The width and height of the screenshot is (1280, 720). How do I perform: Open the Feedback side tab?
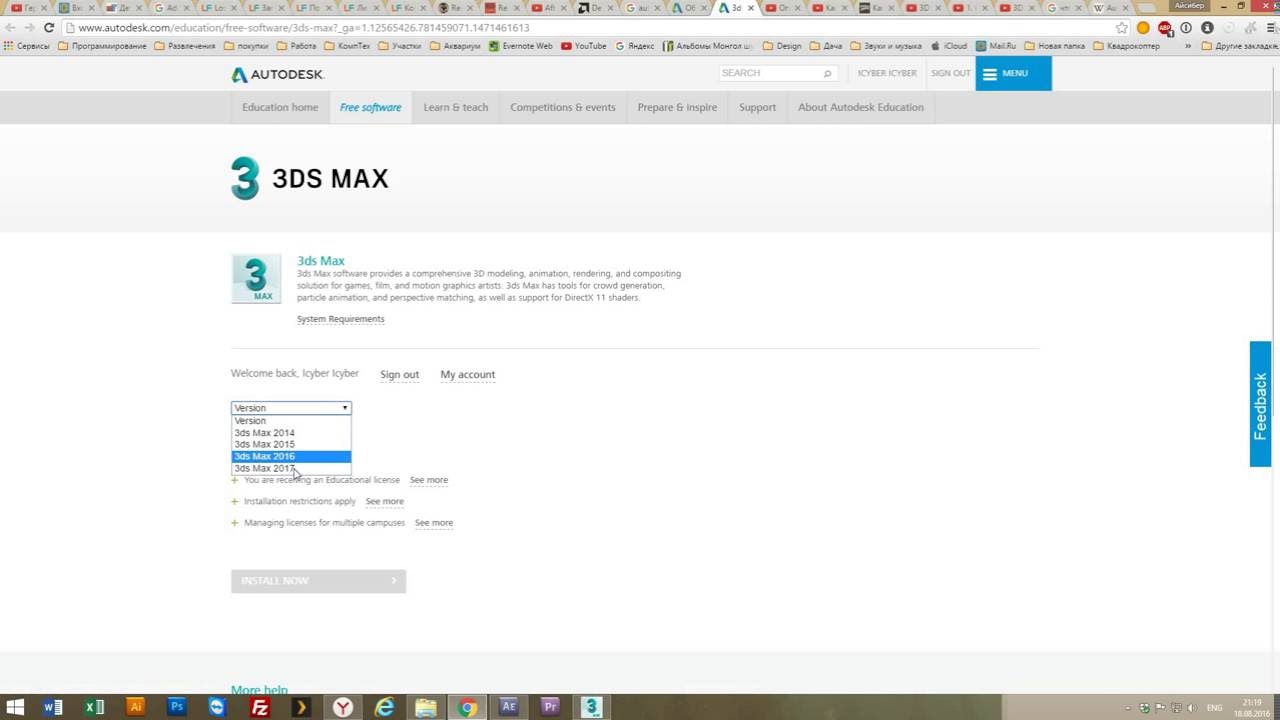pos(1260,404)
